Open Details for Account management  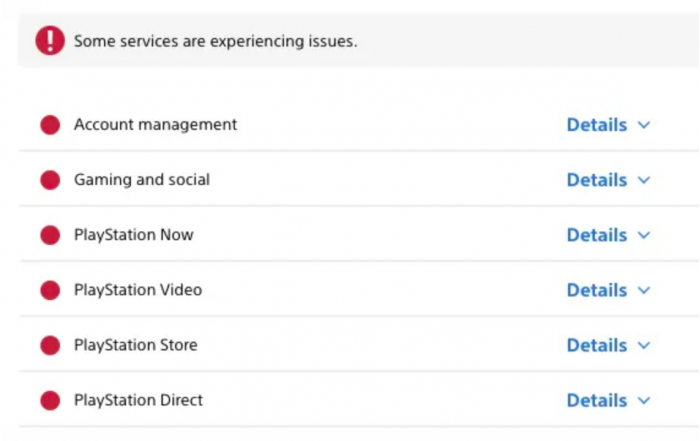click(x=597, y=125)
